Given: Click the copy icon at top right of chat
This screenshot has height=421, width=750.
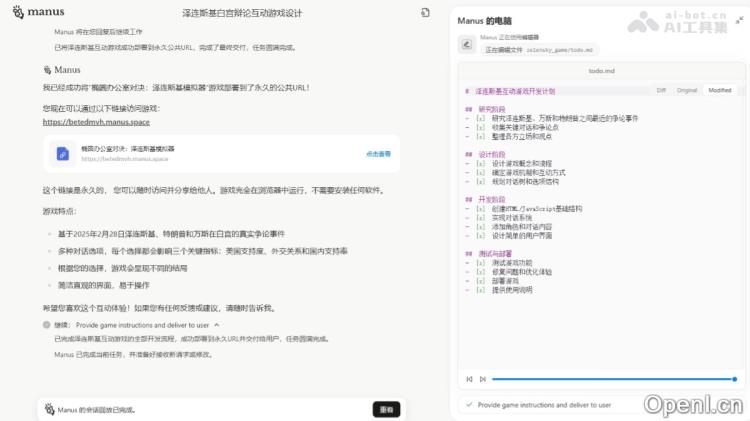Looking at the screenshot, I should tap(425, 12).
